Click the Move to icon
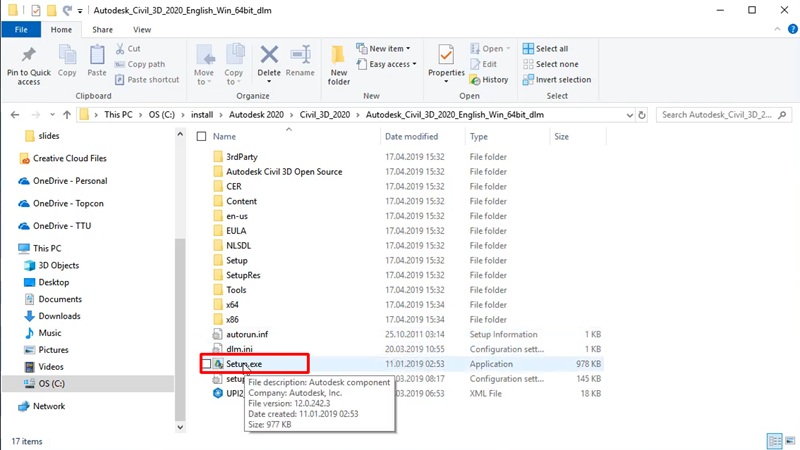 coord(204,55)
